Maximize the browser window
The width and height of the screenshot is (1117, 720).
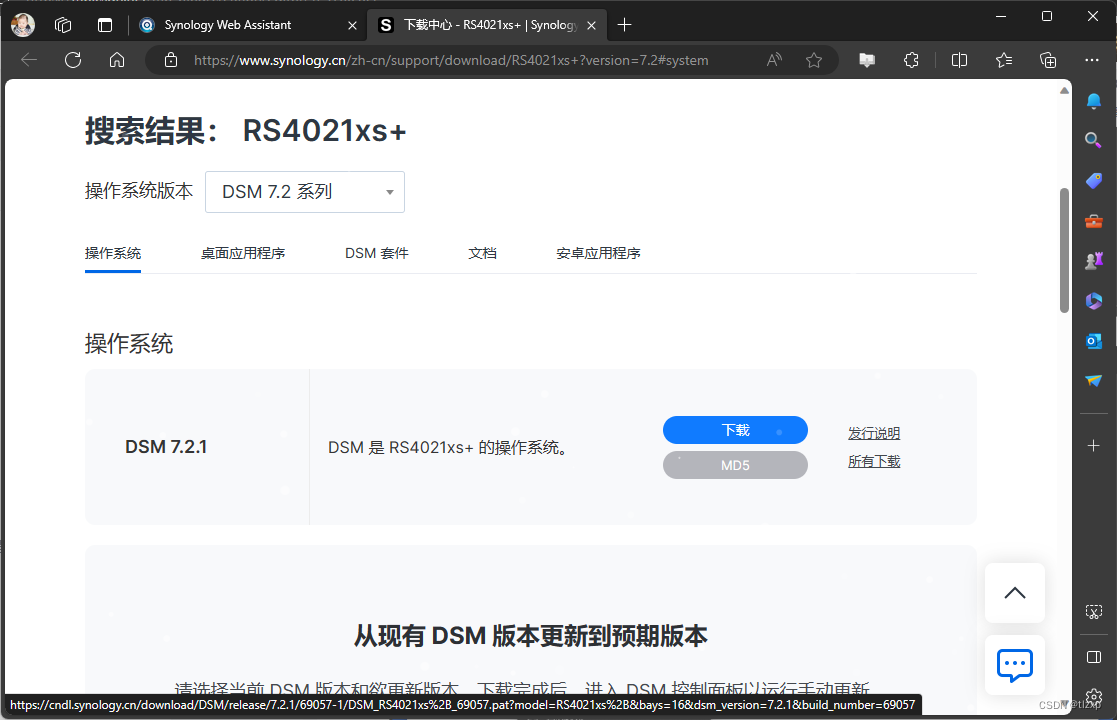point(1046,16)
